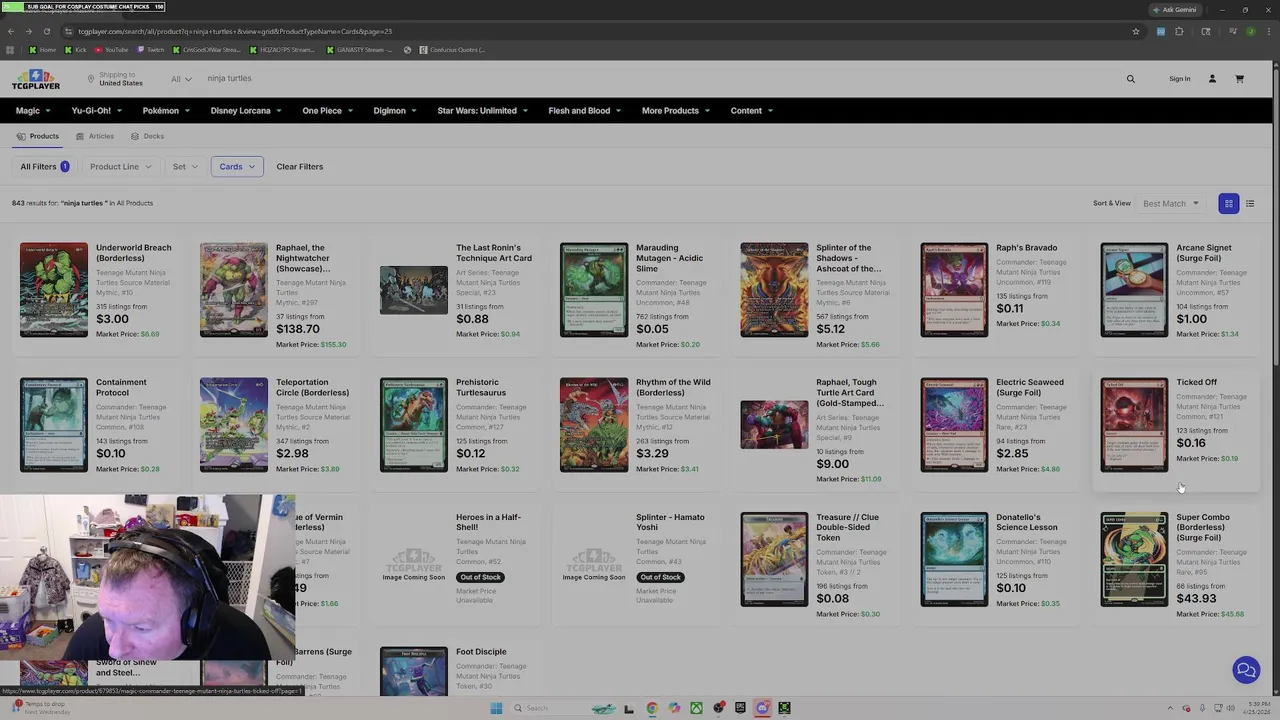Image resolution: width=1280 pixels, height=720 pixels.
Task: Open the browser extensions icon
Action: (1179, 31)
